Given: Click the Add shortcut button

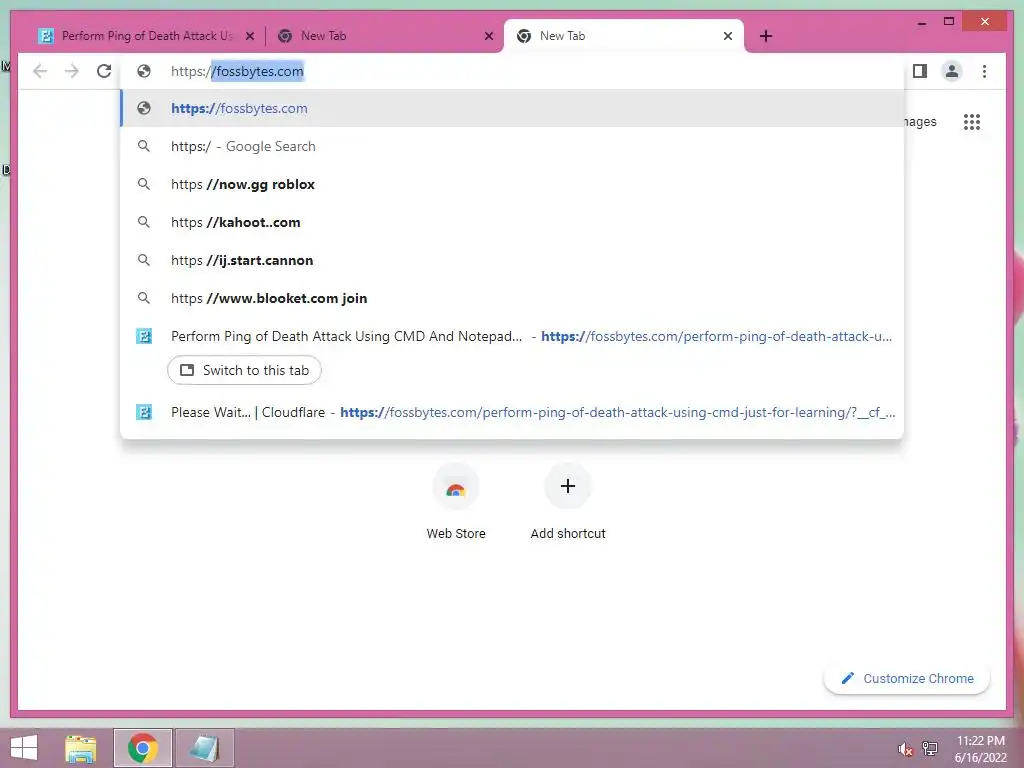Looking at the screenshot, I should click(568, 502).
